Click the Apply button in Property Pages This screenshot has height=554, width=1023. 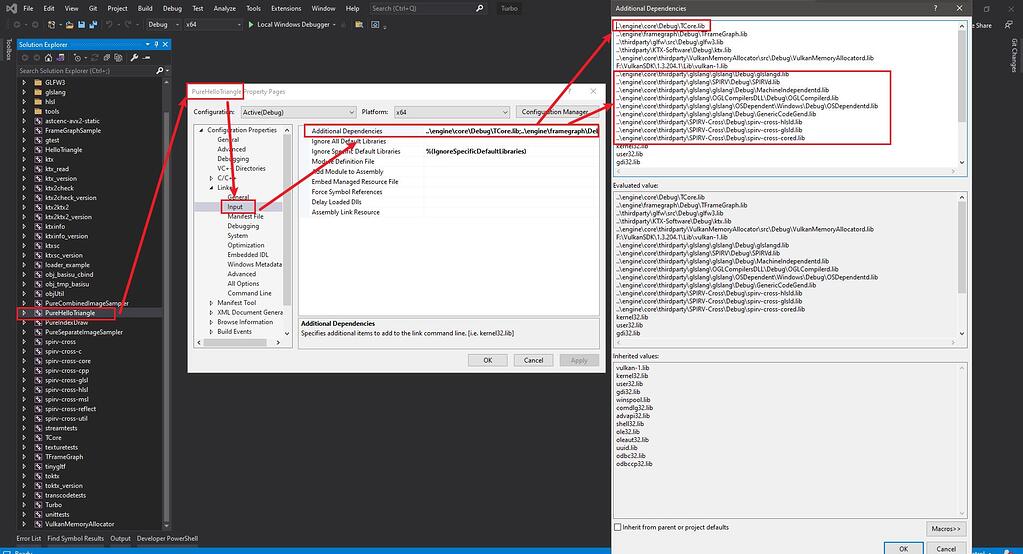click(579, 360)
